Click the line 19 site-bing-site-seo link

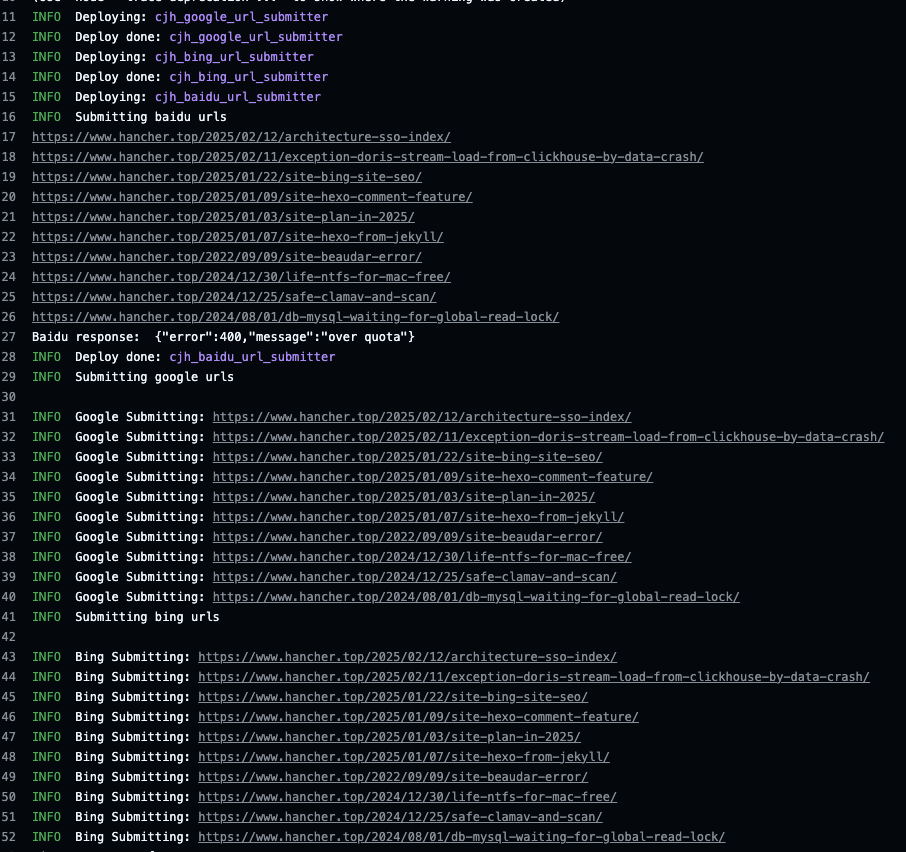point(226,177)
